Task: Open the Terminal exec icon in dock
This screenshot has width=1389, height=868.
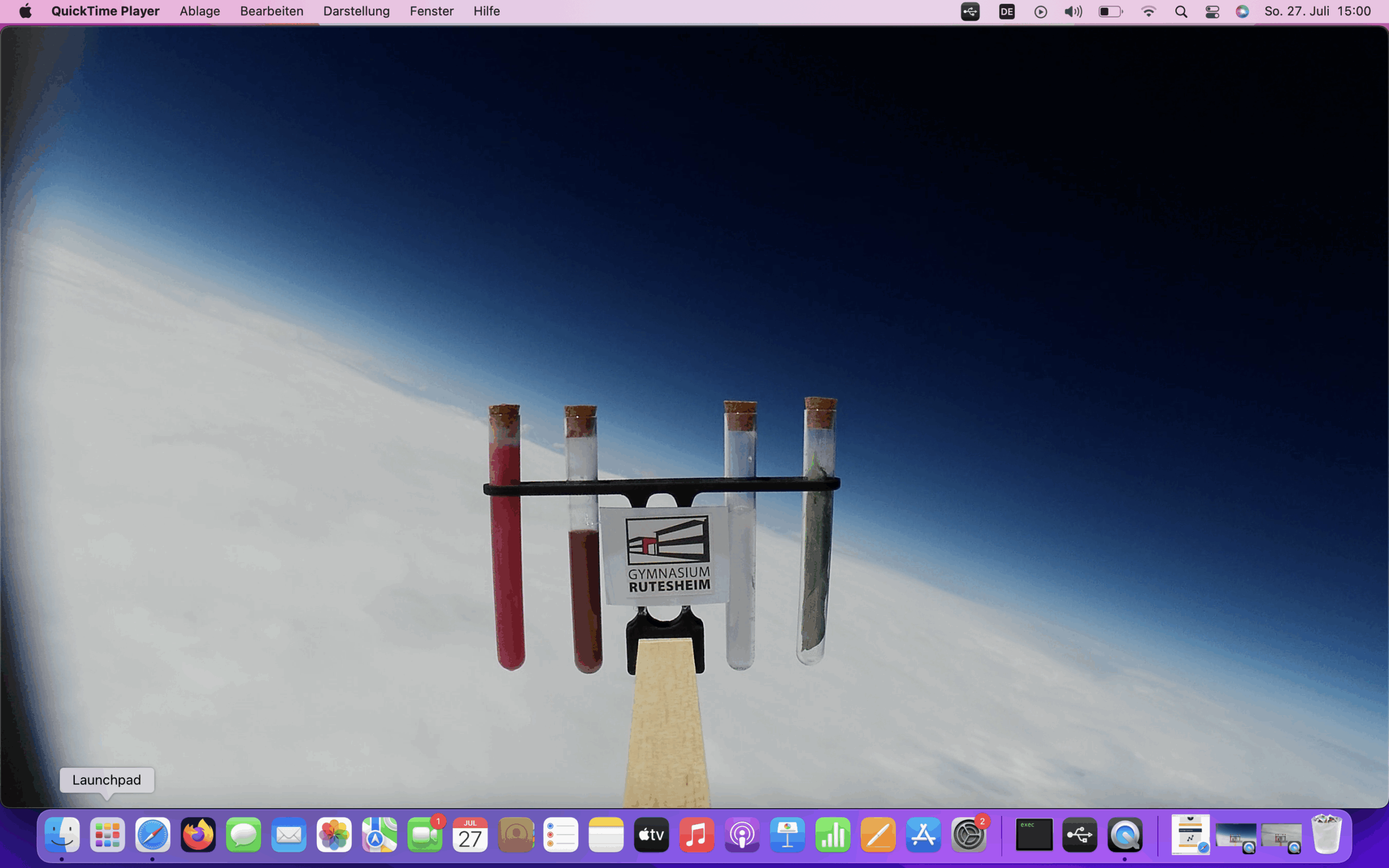Action: (x=1034, y=835)
